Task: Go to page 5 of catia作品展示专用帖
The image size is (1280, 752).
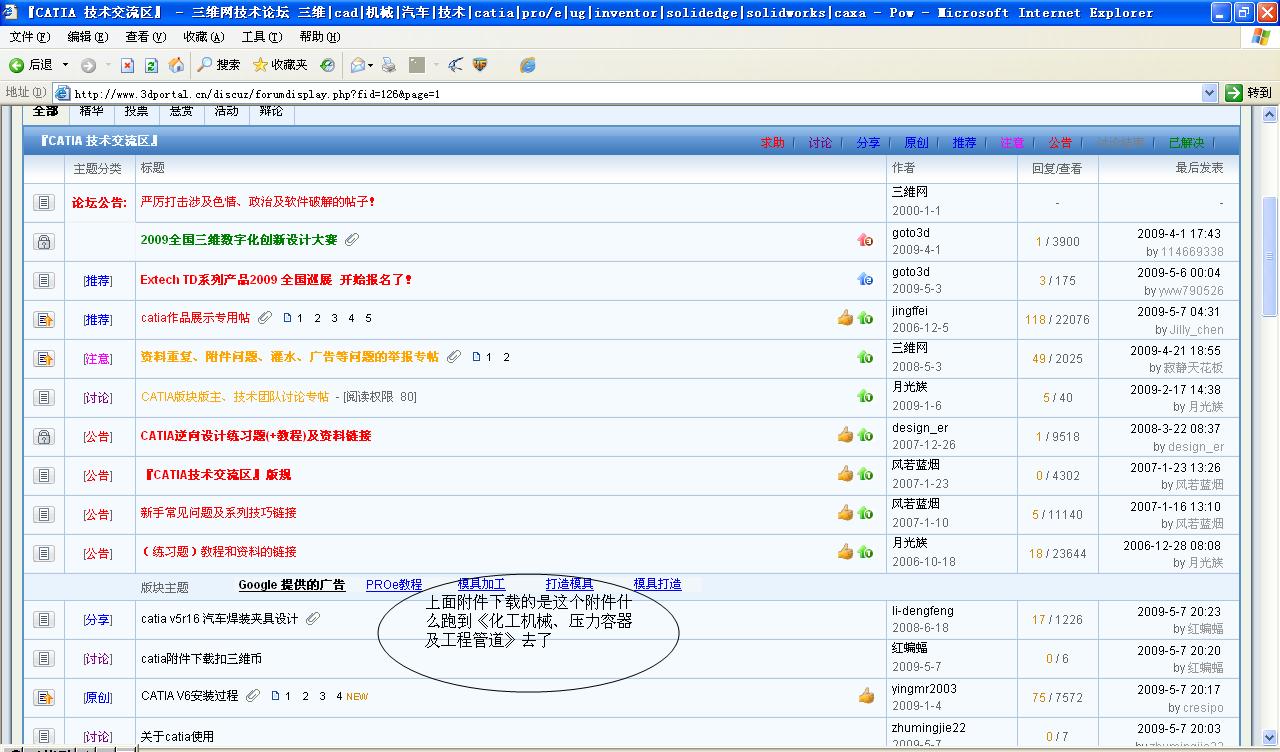Action: point(368,318)
